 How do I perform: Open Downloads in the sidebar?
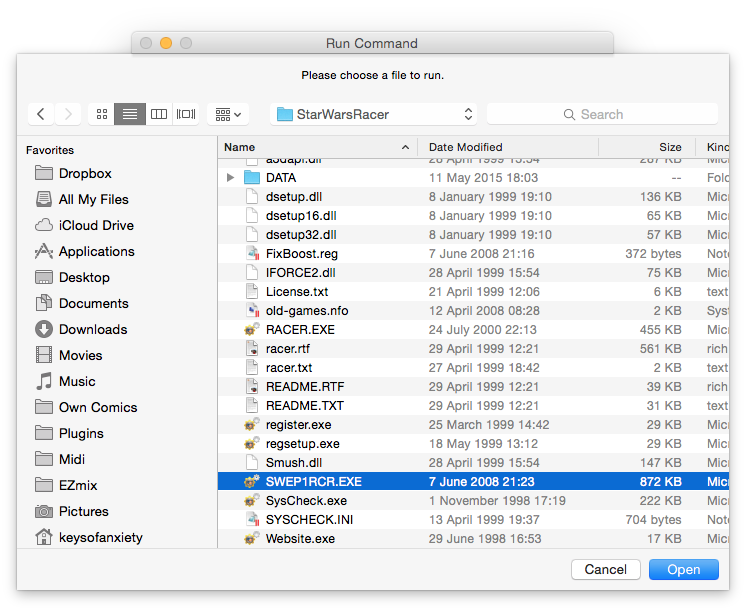81,329
